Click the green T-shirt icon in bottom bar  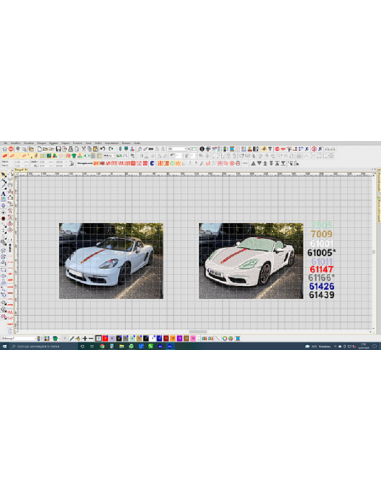pos(55,338)
